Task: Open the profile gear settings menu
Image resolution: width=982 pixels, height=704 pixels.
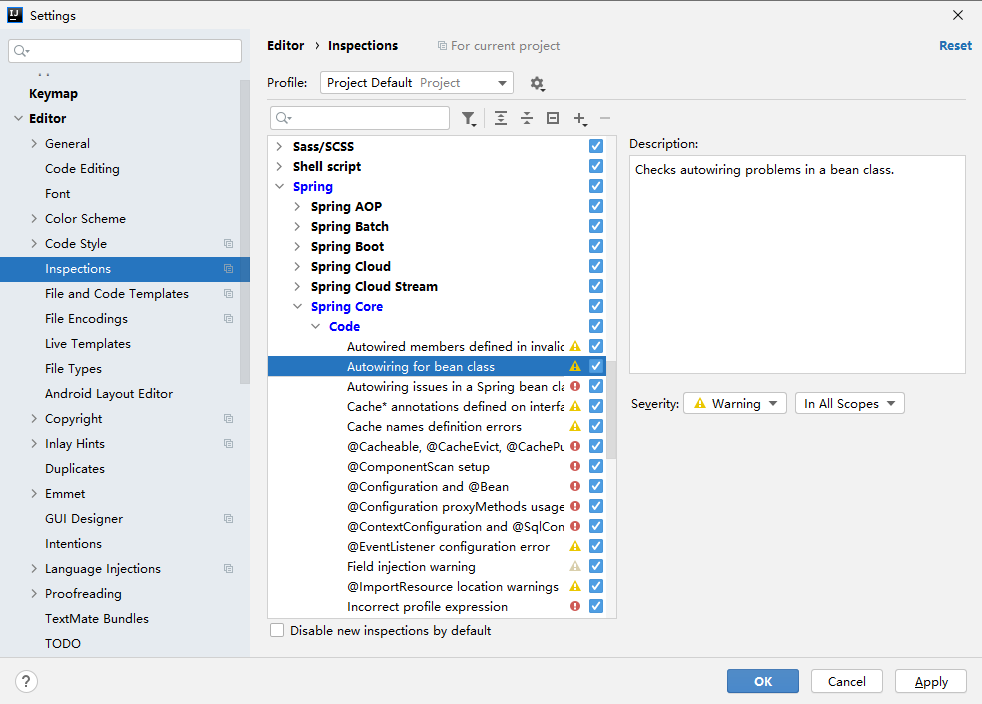Action: click(x=537, y=83)
